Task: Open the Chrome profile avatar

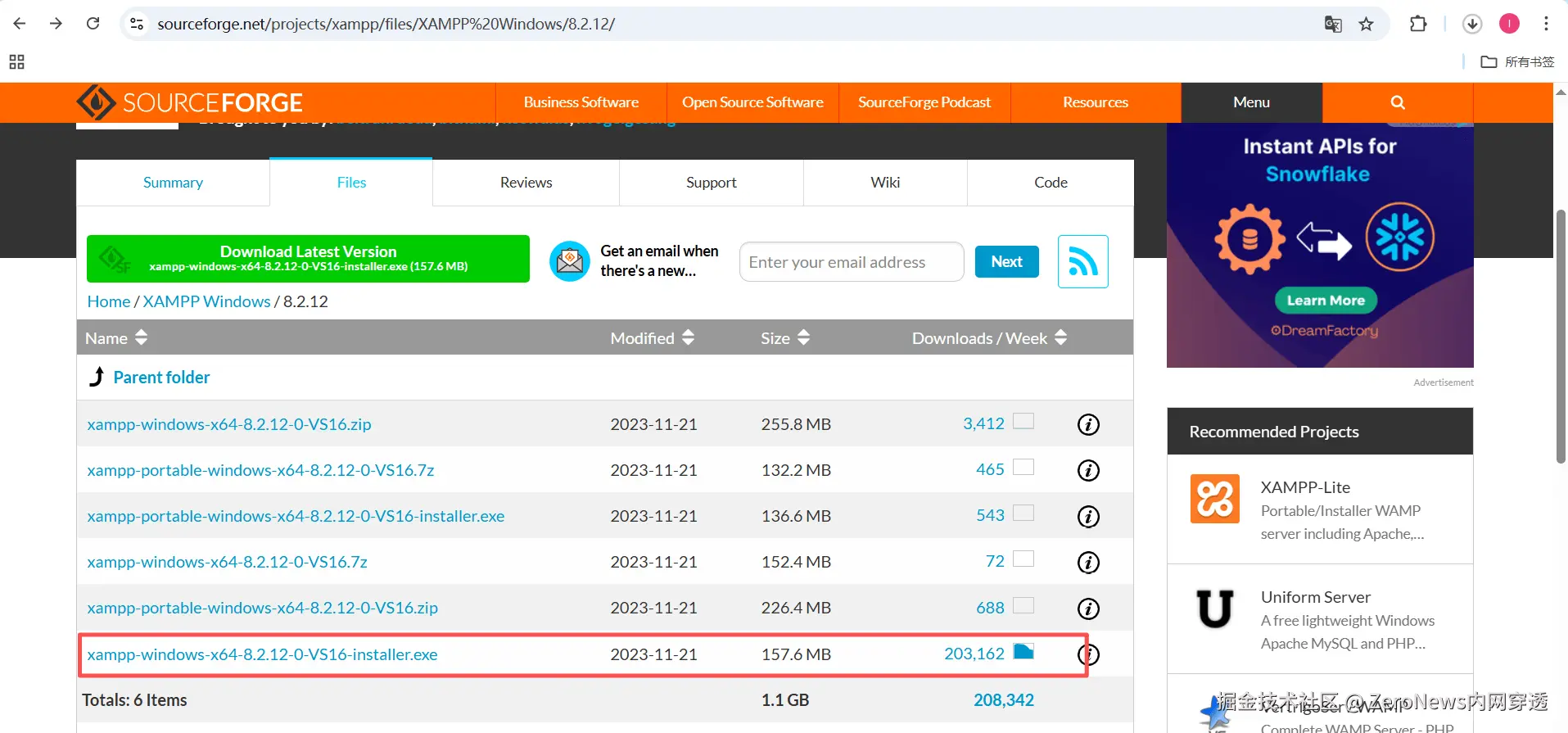Action: tap(1509, 24)
